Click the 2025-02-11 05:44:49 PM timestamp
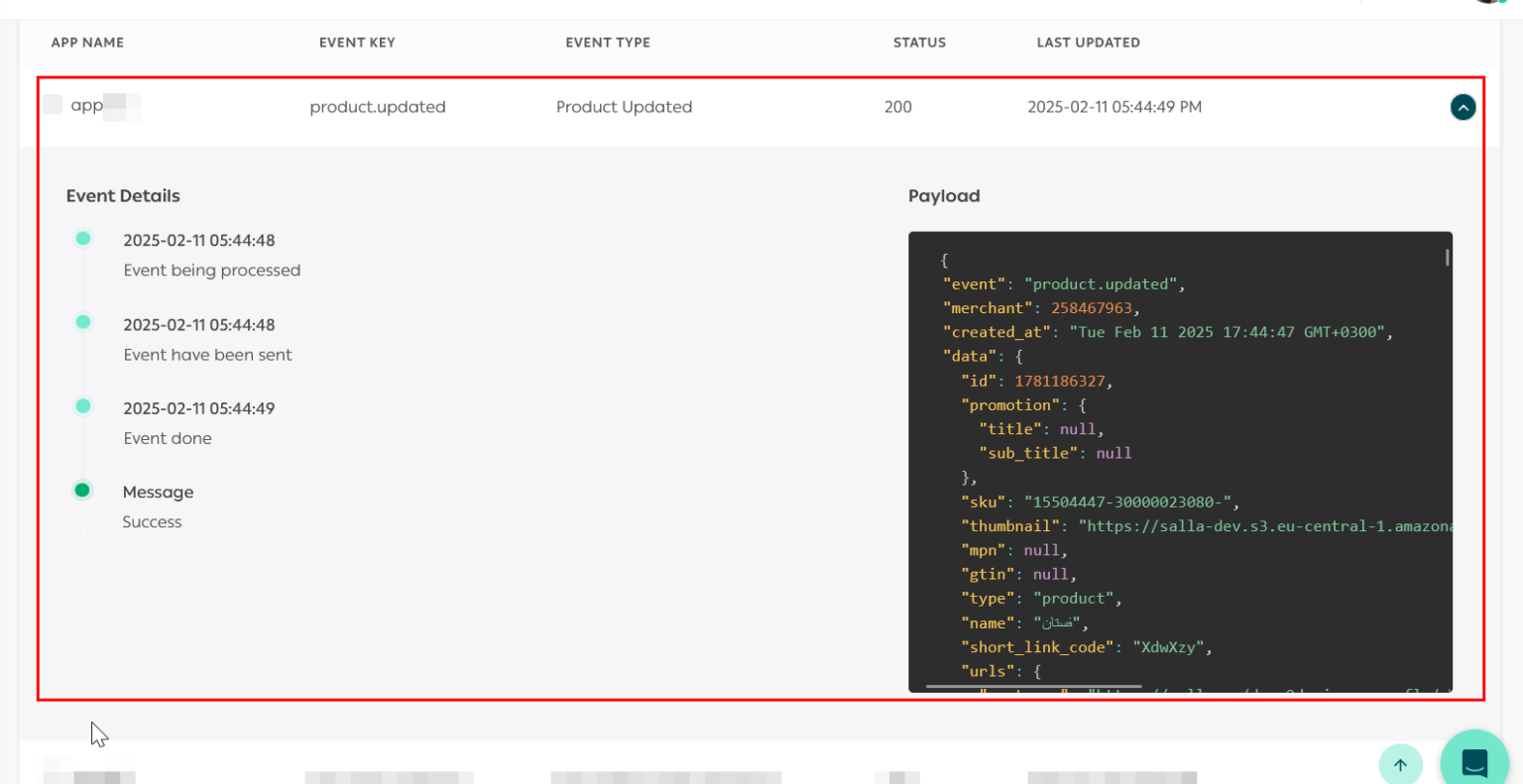 coord(1114,107)
